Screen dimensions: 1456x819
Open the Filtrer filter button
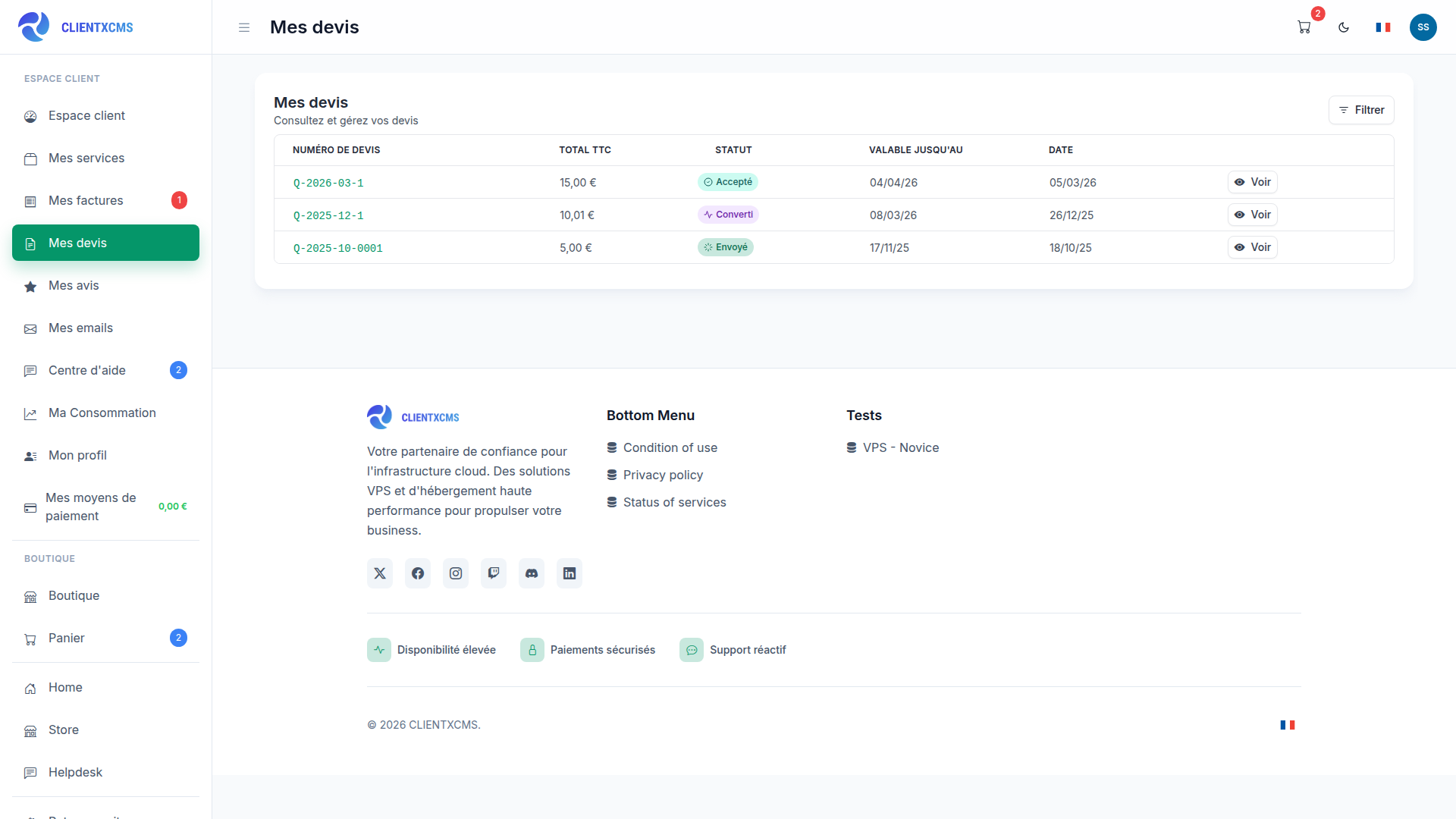[x=1361, y=110]
